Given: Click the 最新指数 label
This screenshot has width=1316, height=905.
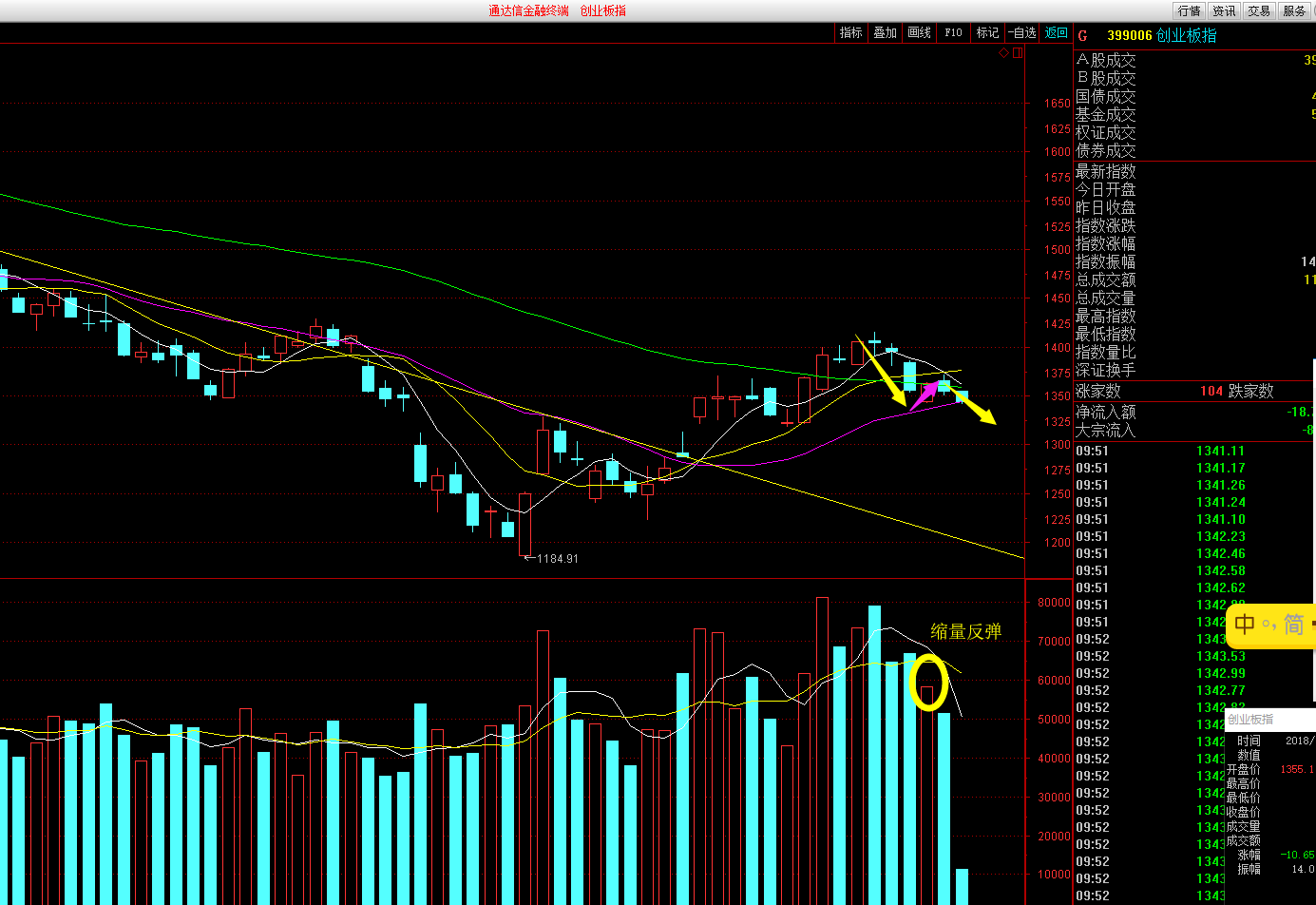Looking at the screenshot, I should point(1106,171).
